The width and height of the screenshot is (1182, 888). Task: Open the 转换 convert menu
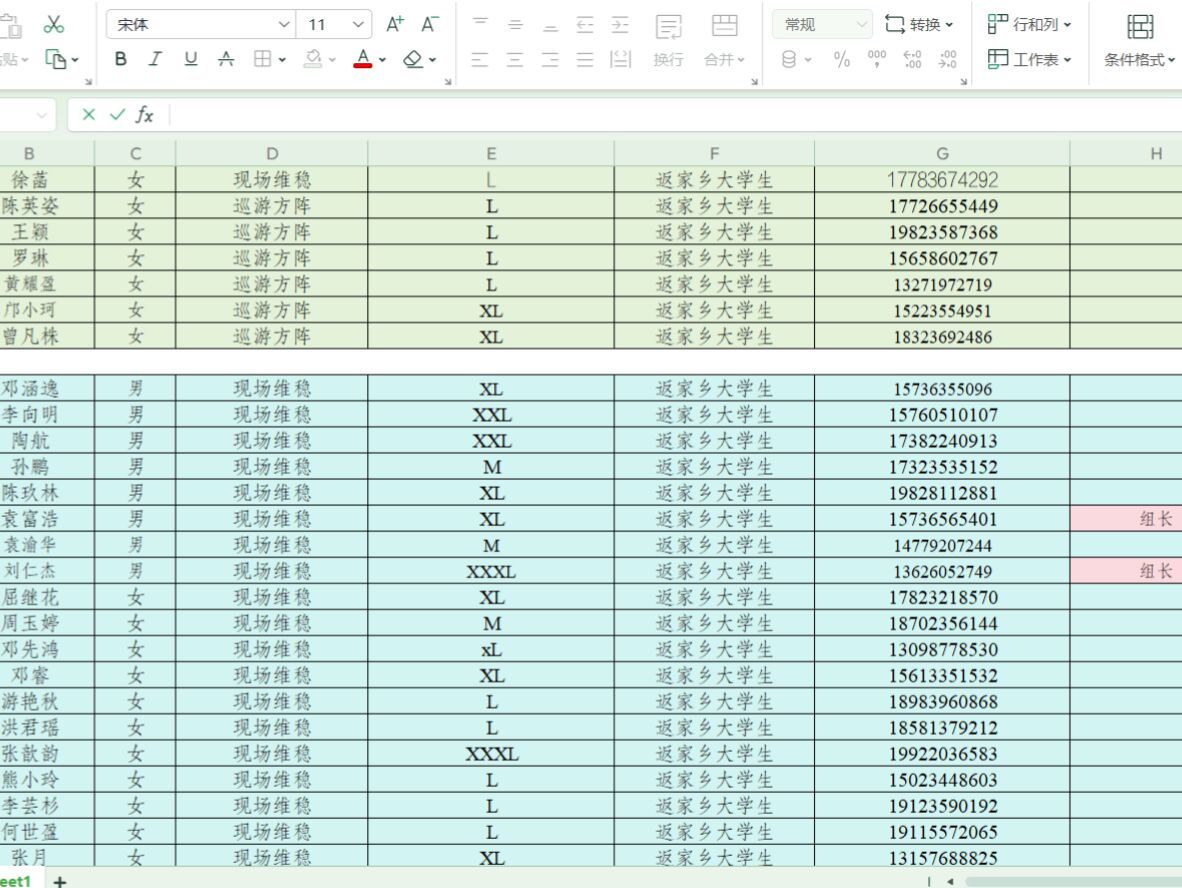(x=919, y=24)
